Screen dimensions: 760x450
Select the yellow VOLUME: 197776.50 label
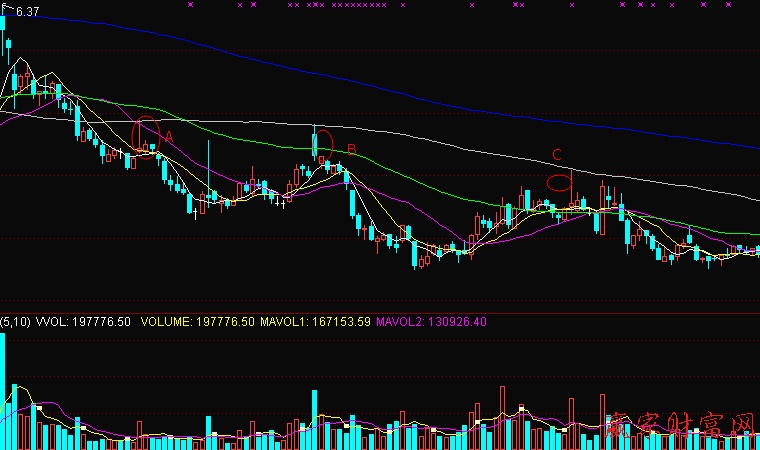(197, 322)
